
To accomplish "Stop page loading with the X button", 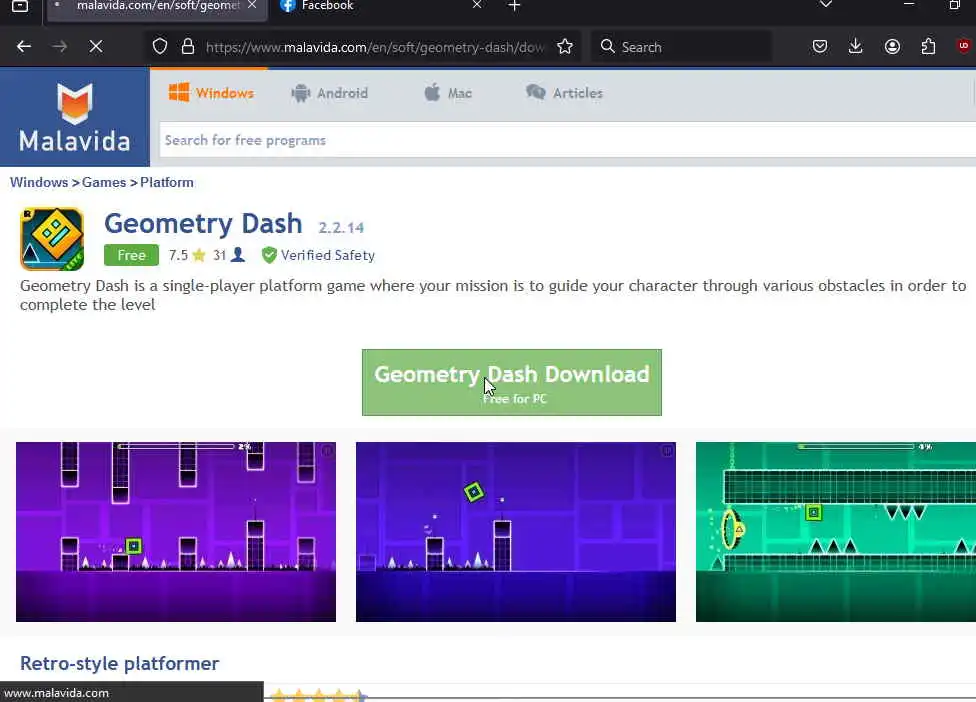I will (96, 47).
